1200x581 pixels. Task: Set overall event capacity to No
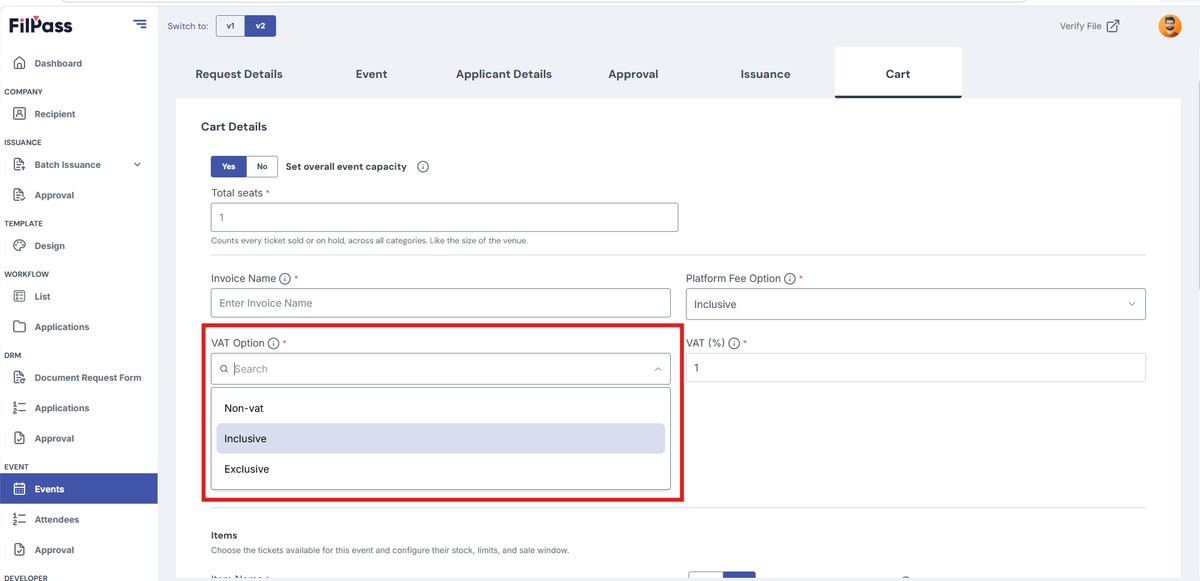pyautogui.click(x=262, y=167)
